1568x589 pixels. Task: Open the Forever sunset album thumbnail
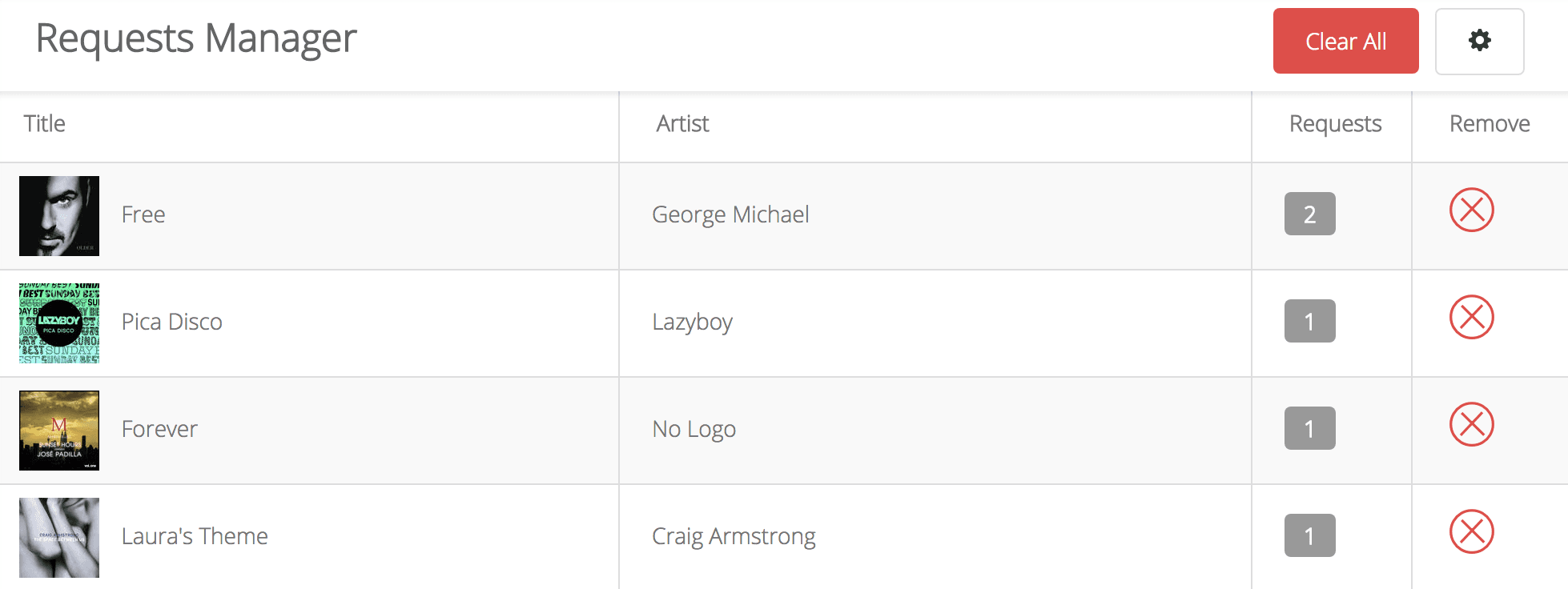tap(59, 431)
